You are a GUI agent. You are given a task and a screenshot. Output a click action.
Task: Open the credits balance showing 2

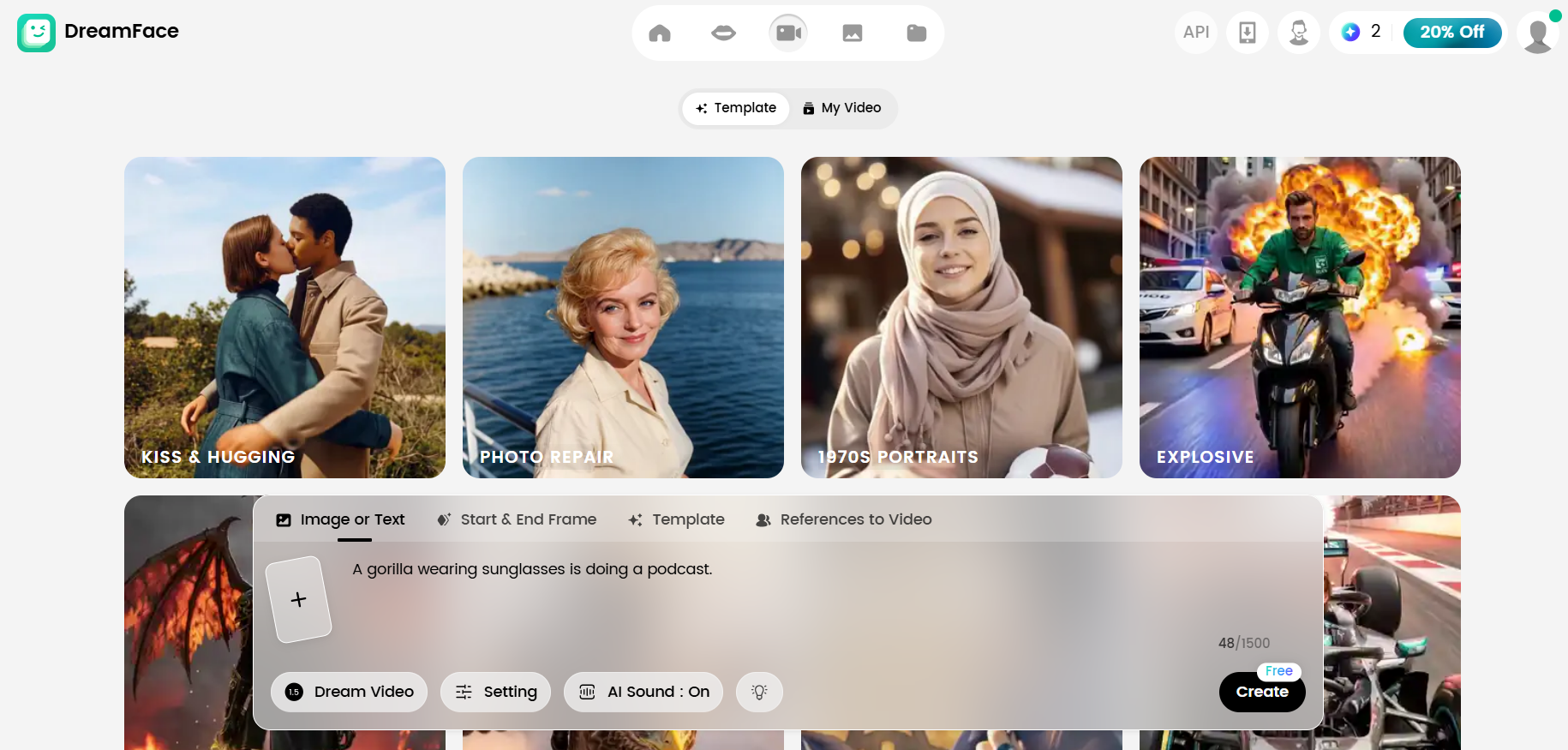(1362, 33)
